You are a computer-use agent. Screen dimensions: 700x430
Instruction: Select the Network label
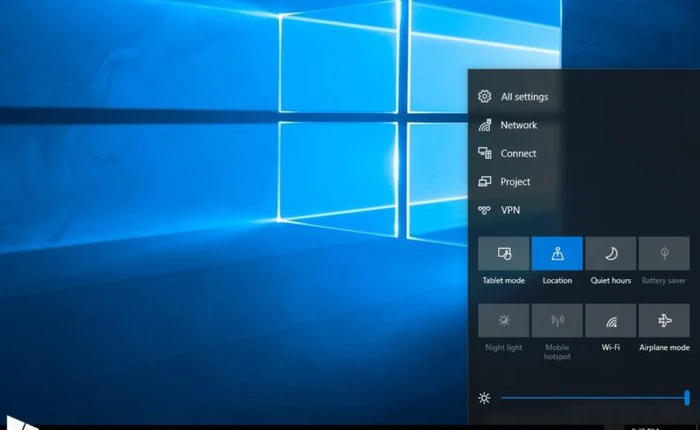pos(518,125)
